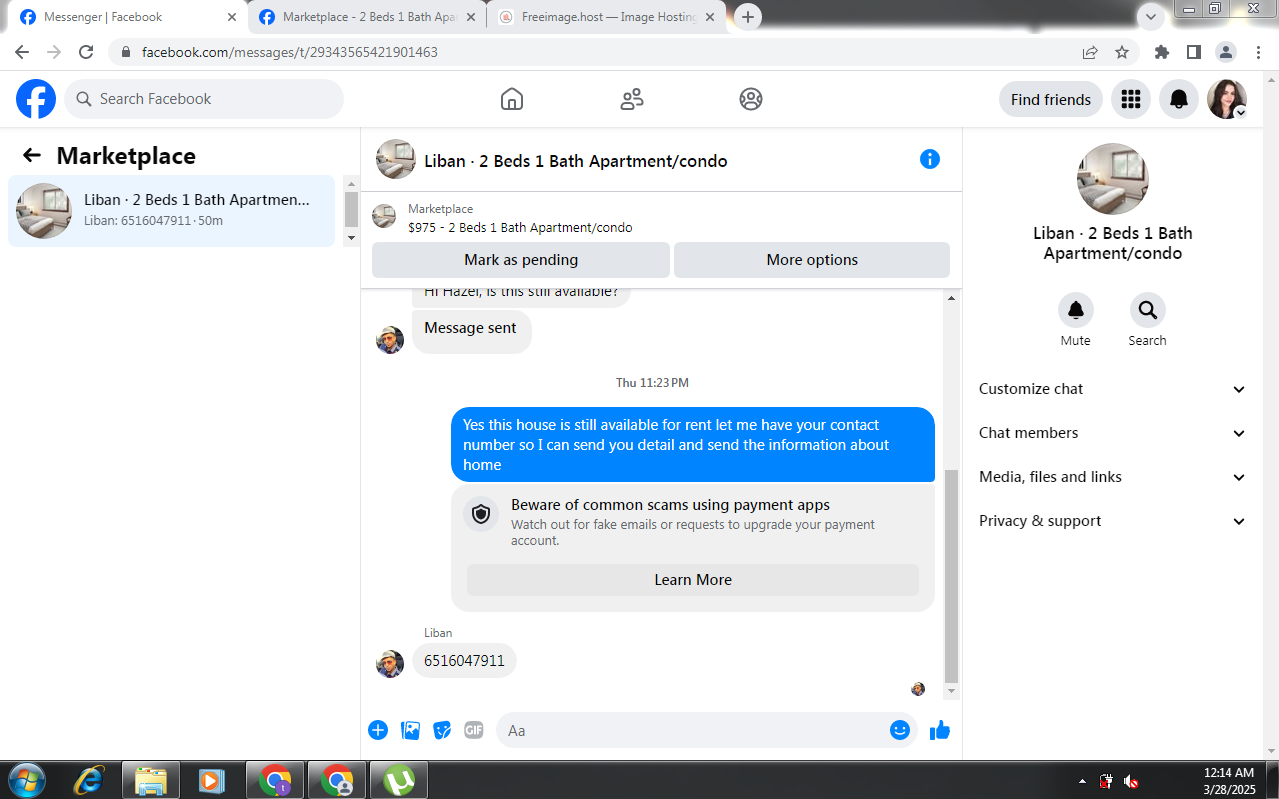Click the muted volume tray icon
The width and height of the screenshot is (1279, 799).
(x=1131, y=781)
